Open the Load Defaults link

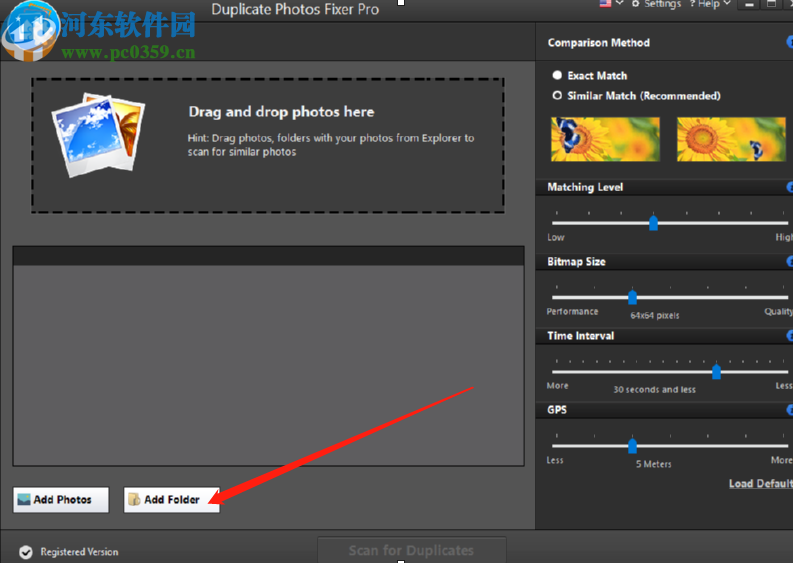761,484
